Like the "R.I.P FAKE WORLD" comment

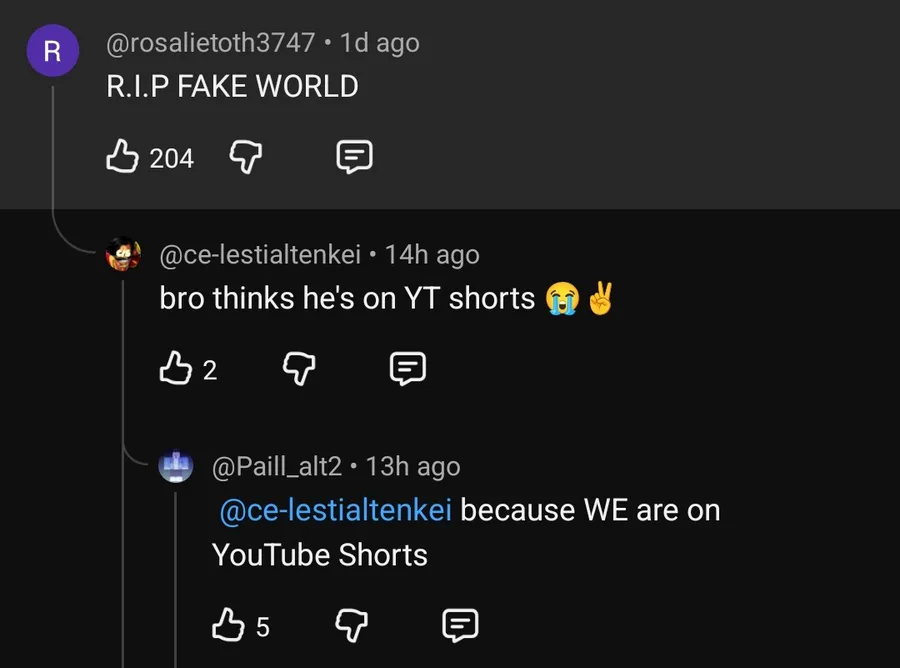(x=122, y=156)
